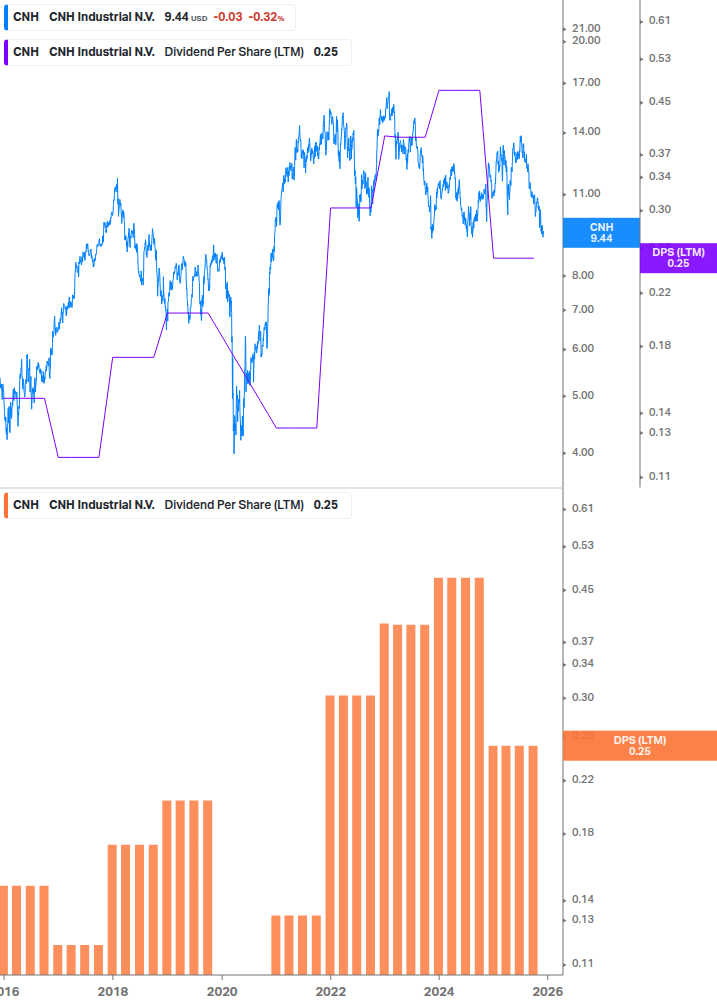Click 0.61 on the lower bar chart axis
Screen dimensions: 717x1005
coord(583,508)
